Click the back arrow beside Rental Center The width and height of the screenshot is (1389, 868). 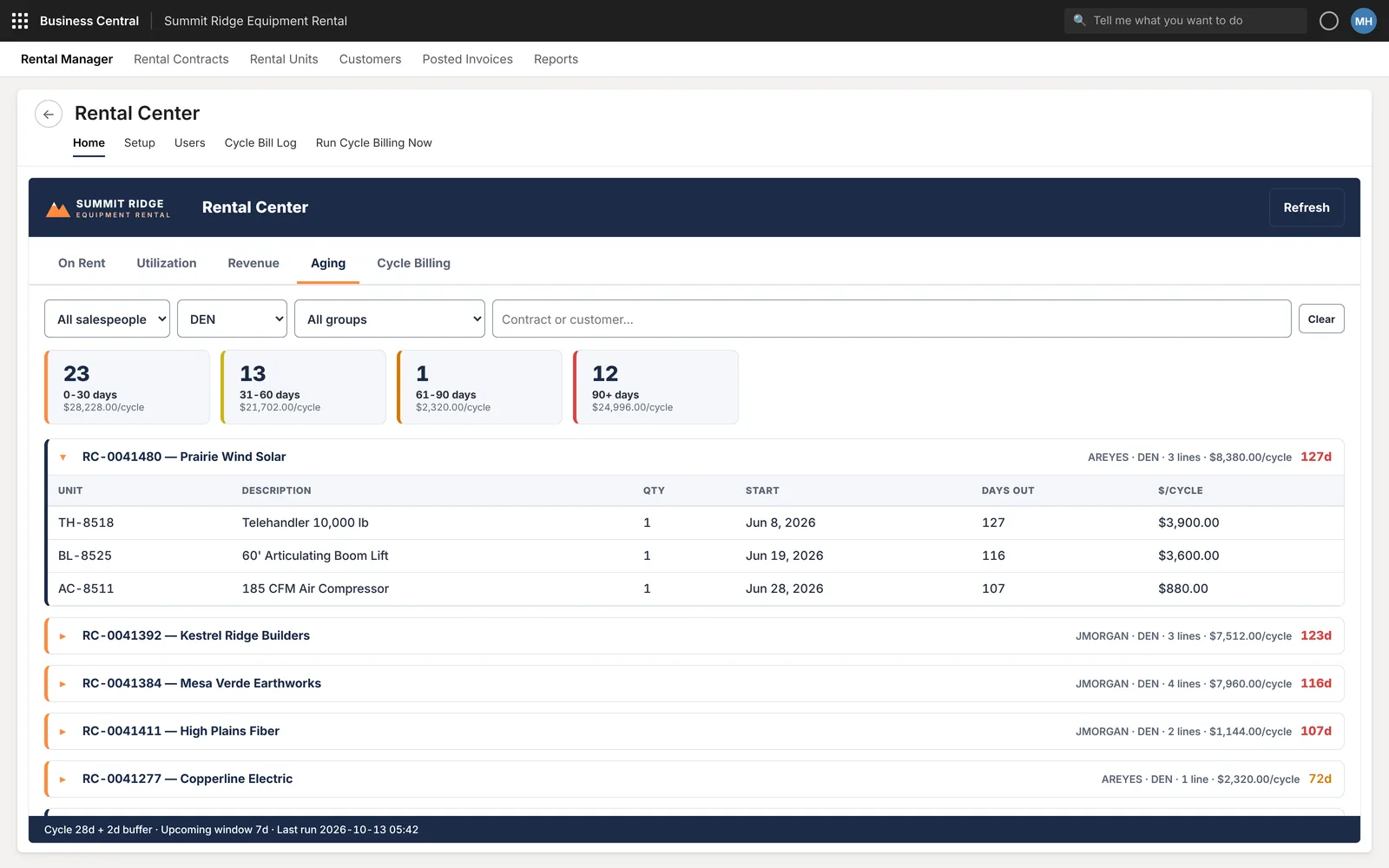coord(49,114)
